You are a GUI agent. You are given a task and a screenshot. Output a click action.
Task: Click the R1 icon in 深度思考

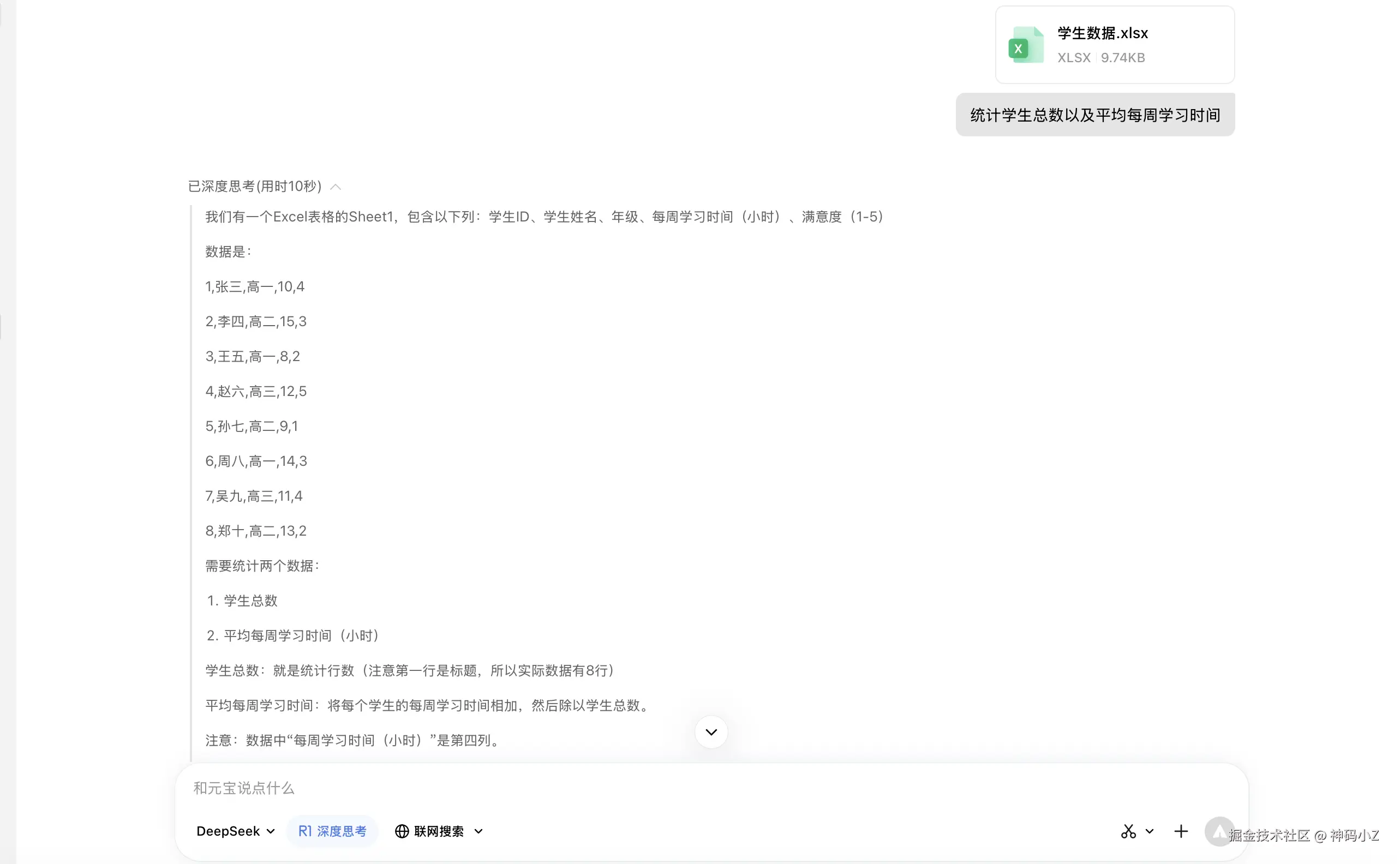point(305,831)
